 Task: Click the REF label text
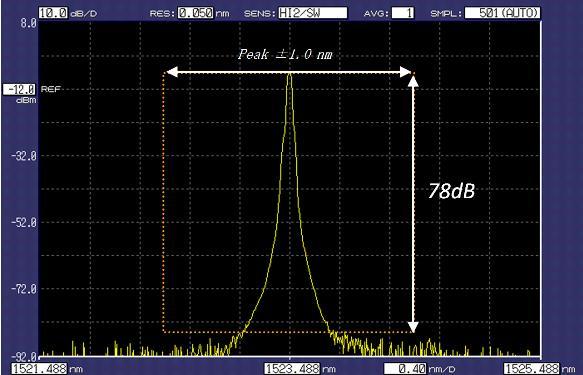point(51,89)
